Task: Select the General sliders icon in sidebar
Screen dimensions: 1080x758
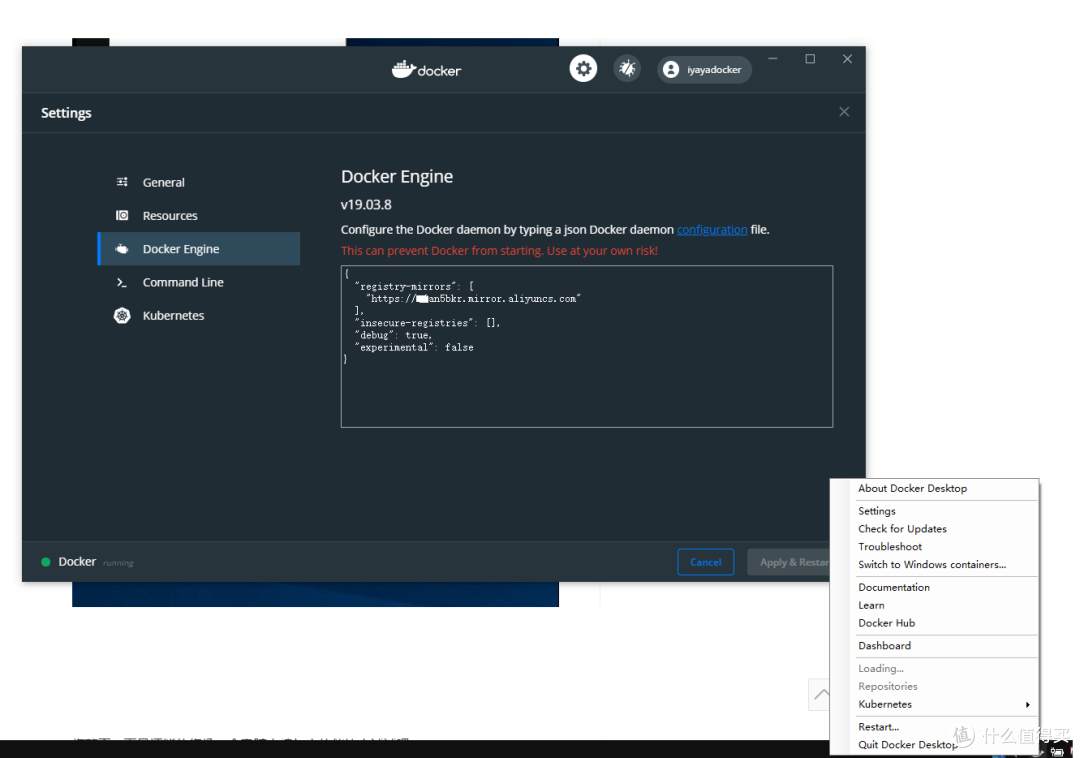Action: 123,182
